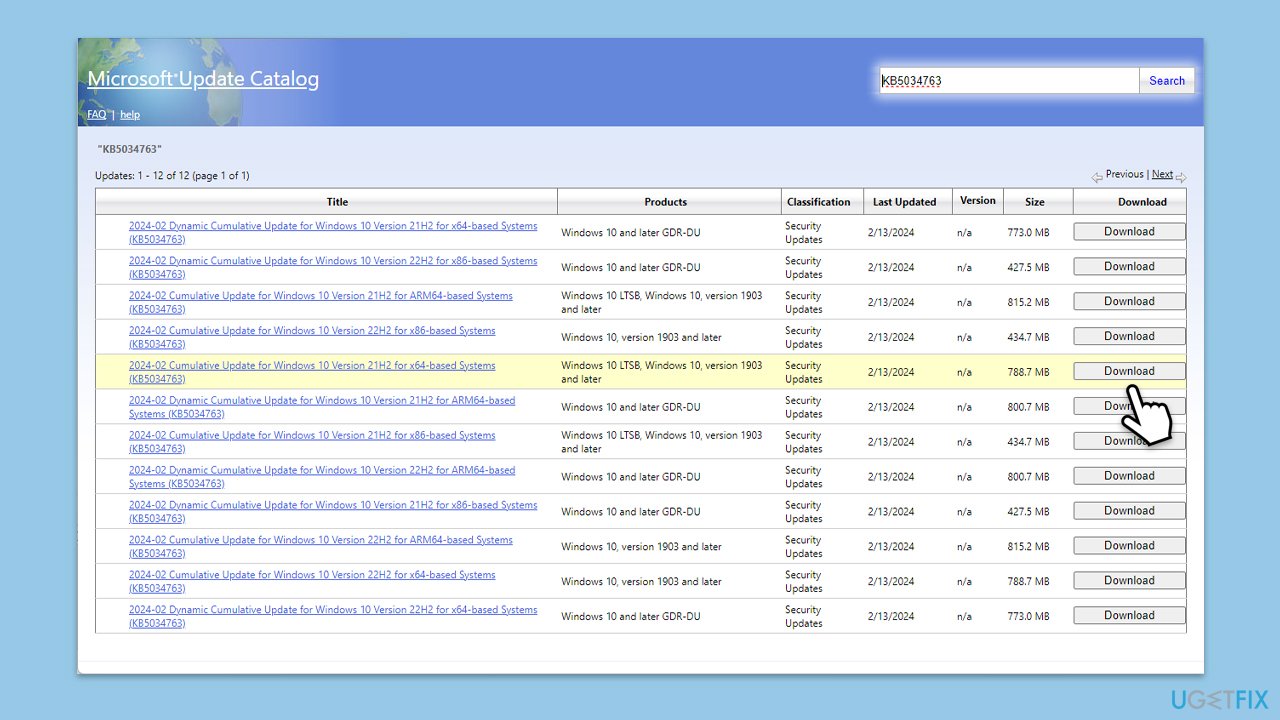Open Dynamic Cumulative Update 21H2 x86-based link
This screenshot has height=720, width=1280.
pos(333,512)
